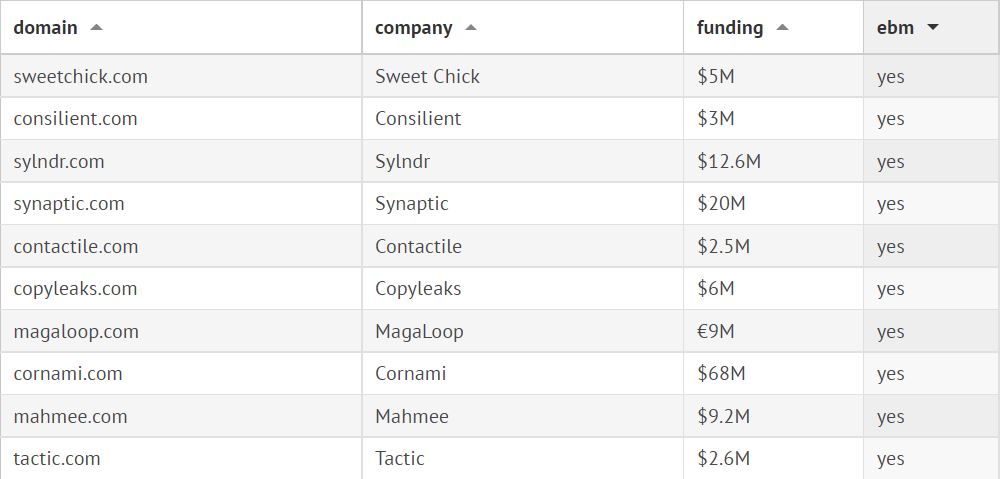Viewport: 1002px width, 479px height.
Task: Select the consilient.com domain cell
Action: tap(76, 119)
